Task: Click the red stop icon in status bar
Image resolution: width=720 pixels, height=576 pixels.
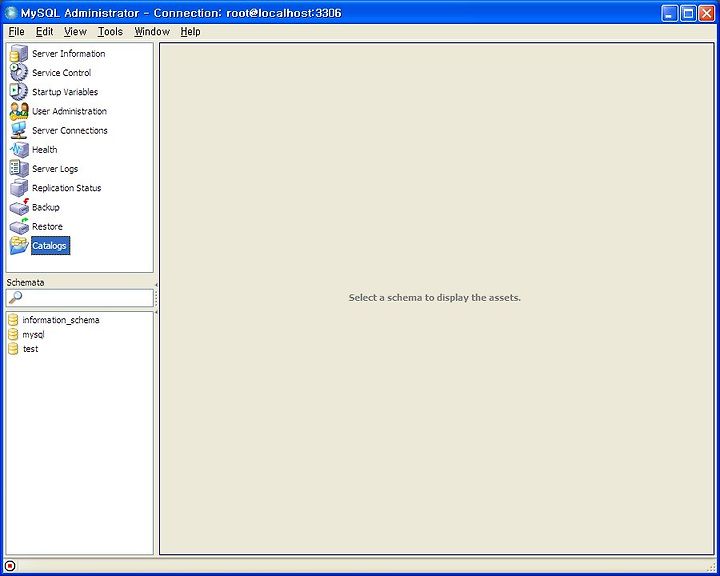Action: 10,566
